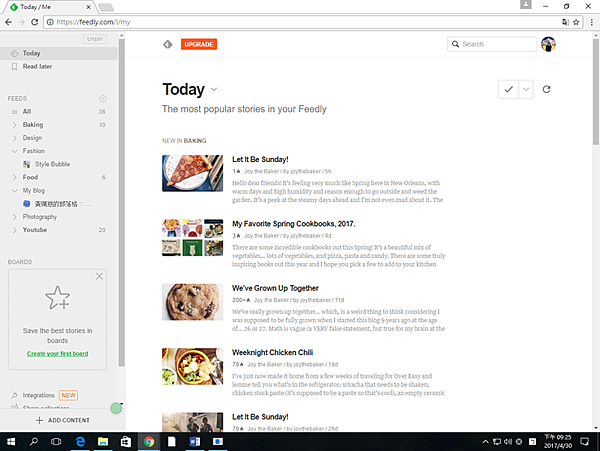
Task: Open taskbar search magnifier
Action: 34,442
